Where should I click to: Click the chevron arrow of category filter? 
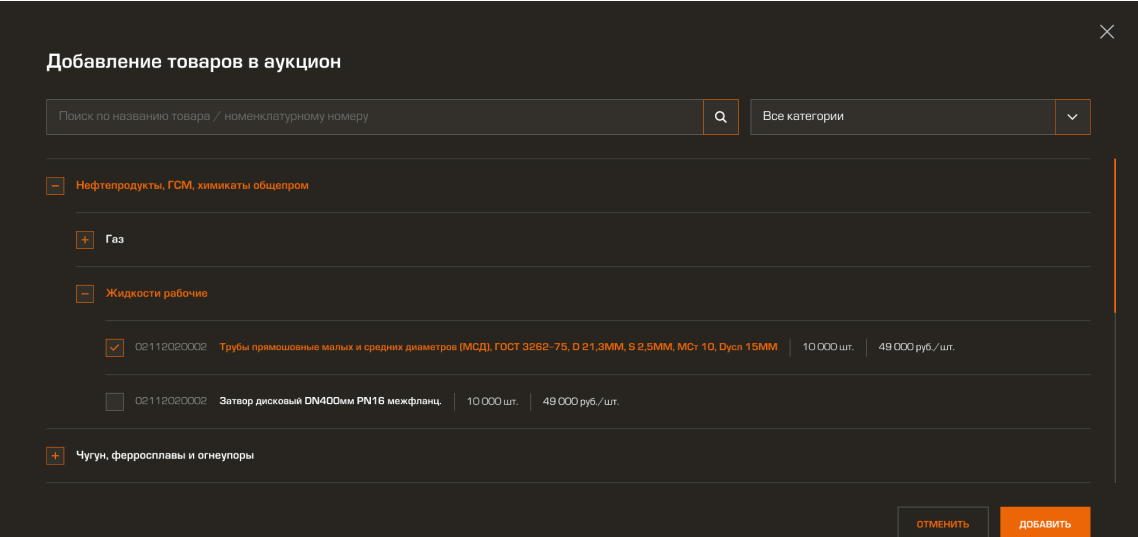coord(1072,117)
